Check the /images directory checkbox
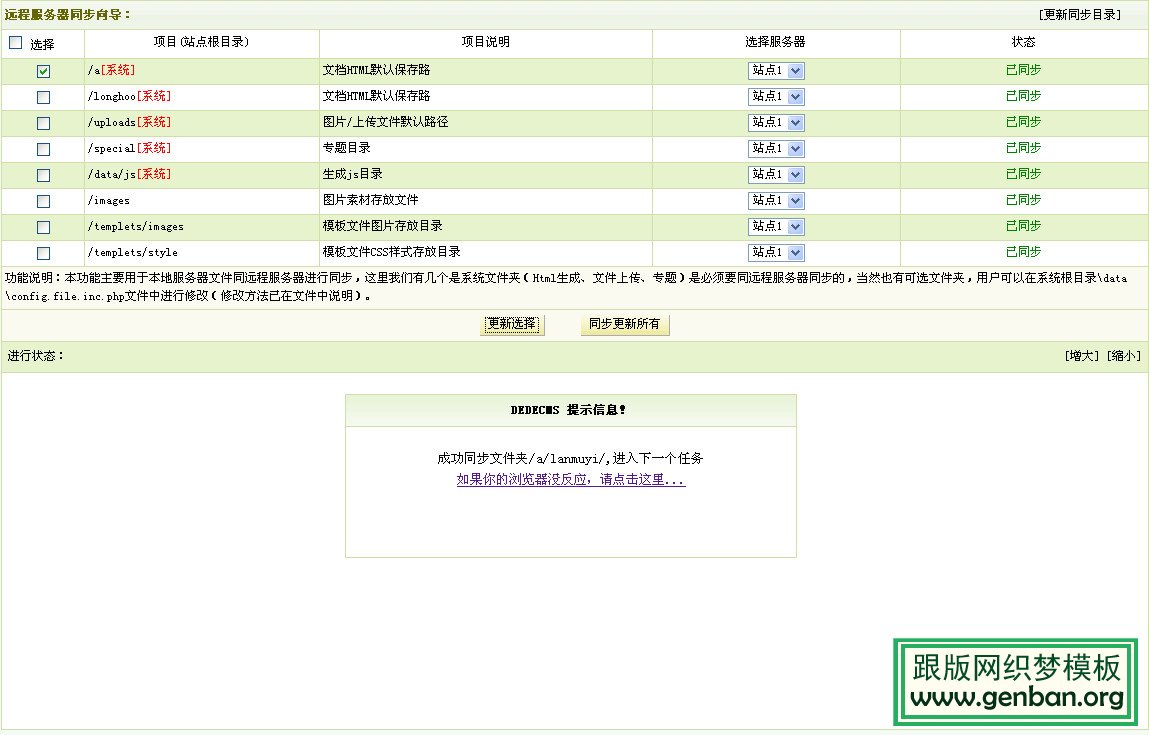 coord(43,201)
